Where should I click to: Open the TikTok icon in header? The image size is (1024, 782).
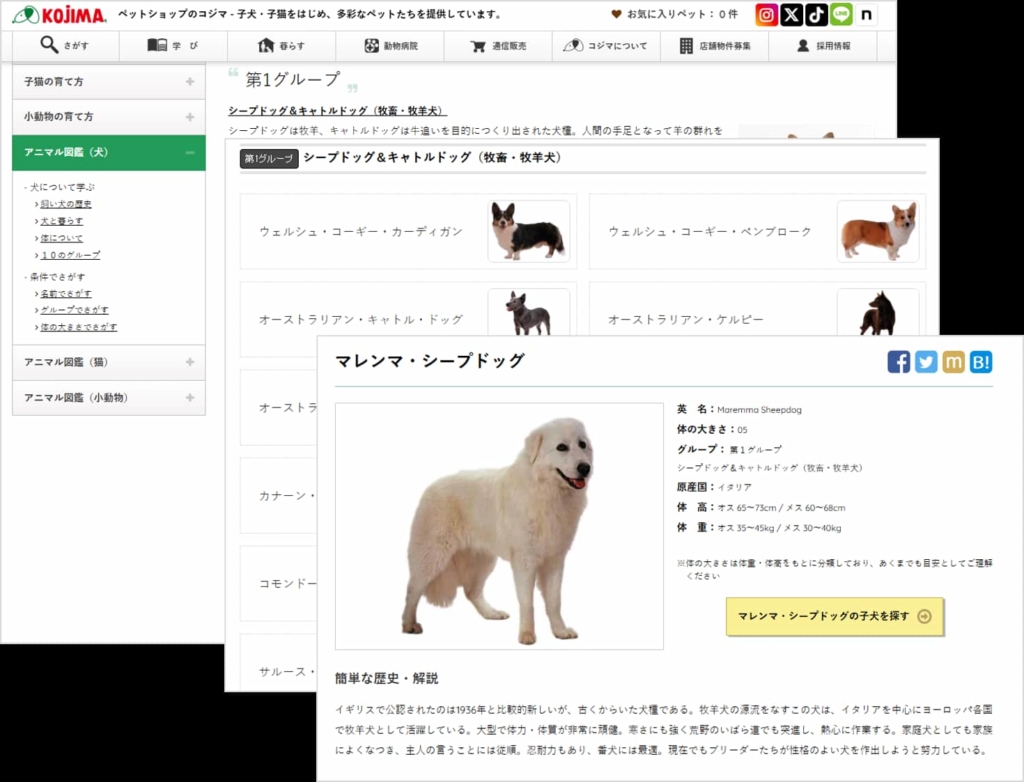(816, 15)
